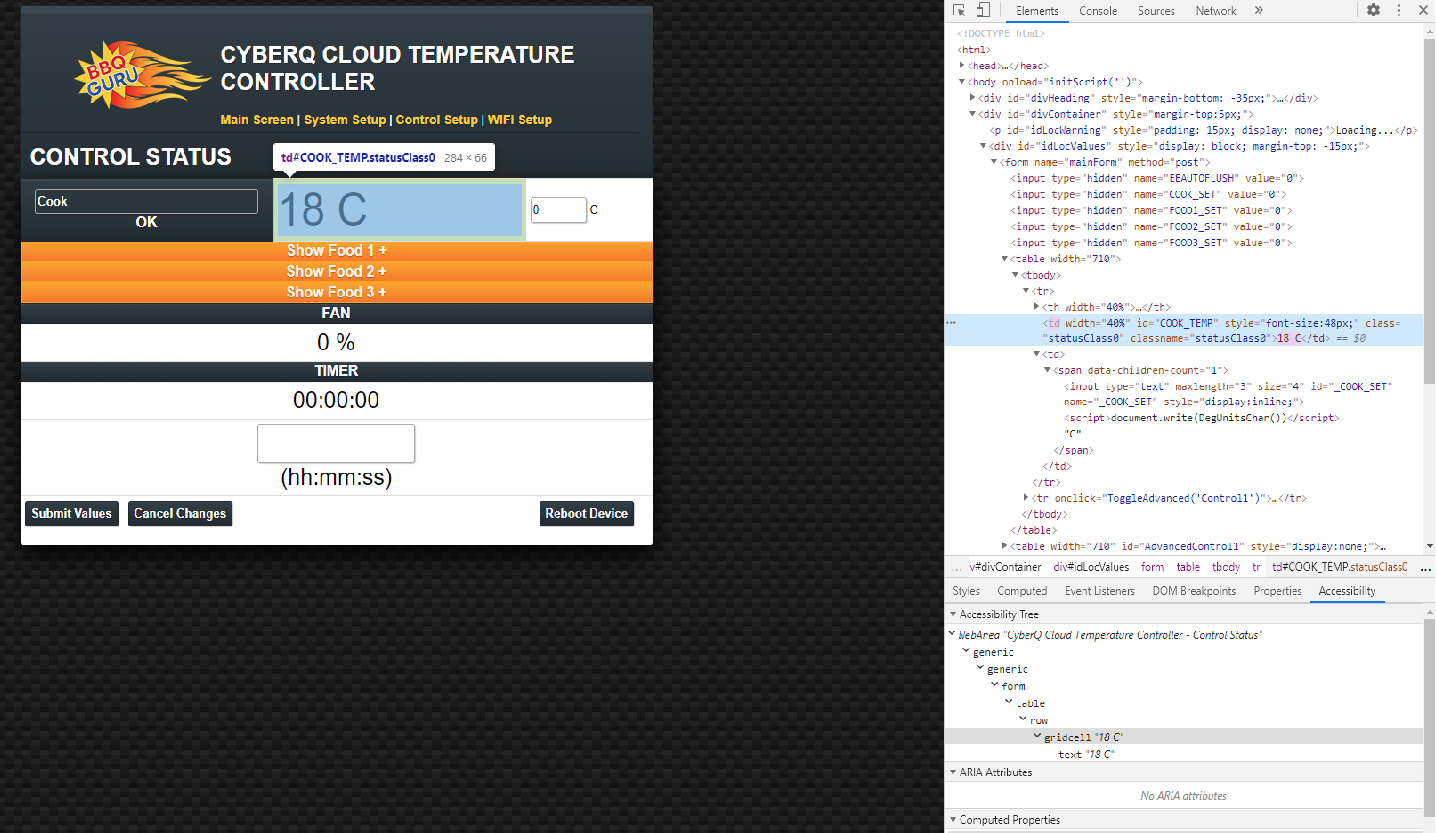Select the highlighted COOK_TEMP td source line

1184,331
